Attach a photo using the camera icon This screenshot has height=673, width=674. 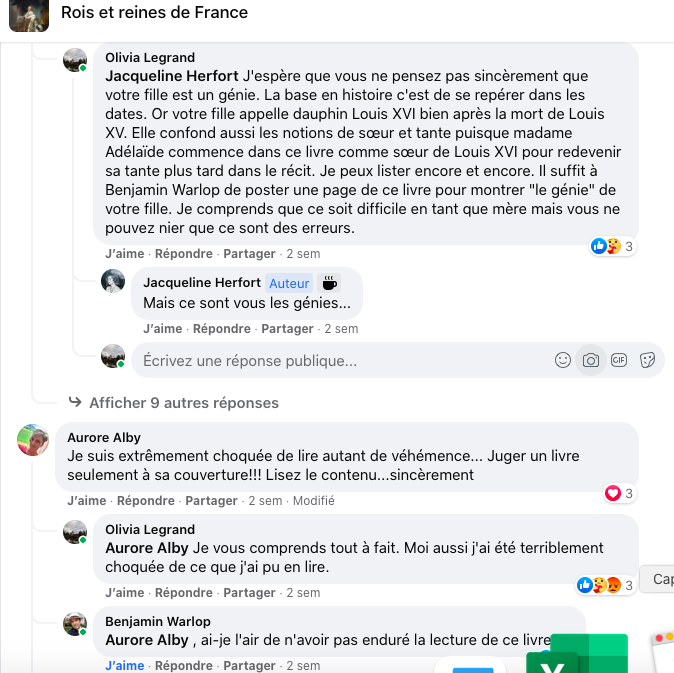(x=591, y=360)
